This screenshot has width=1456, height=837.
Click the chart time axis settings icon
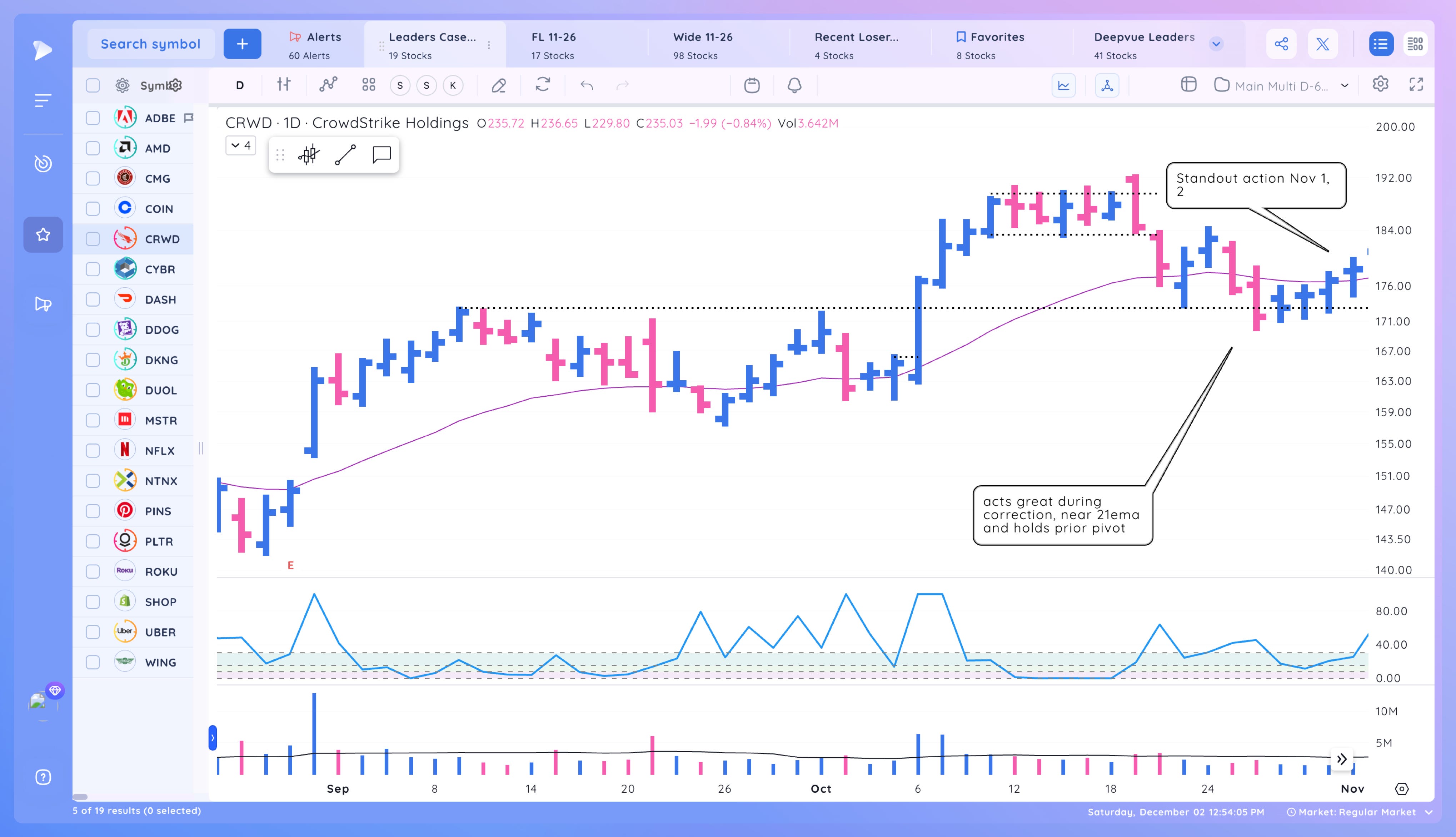1402,789
